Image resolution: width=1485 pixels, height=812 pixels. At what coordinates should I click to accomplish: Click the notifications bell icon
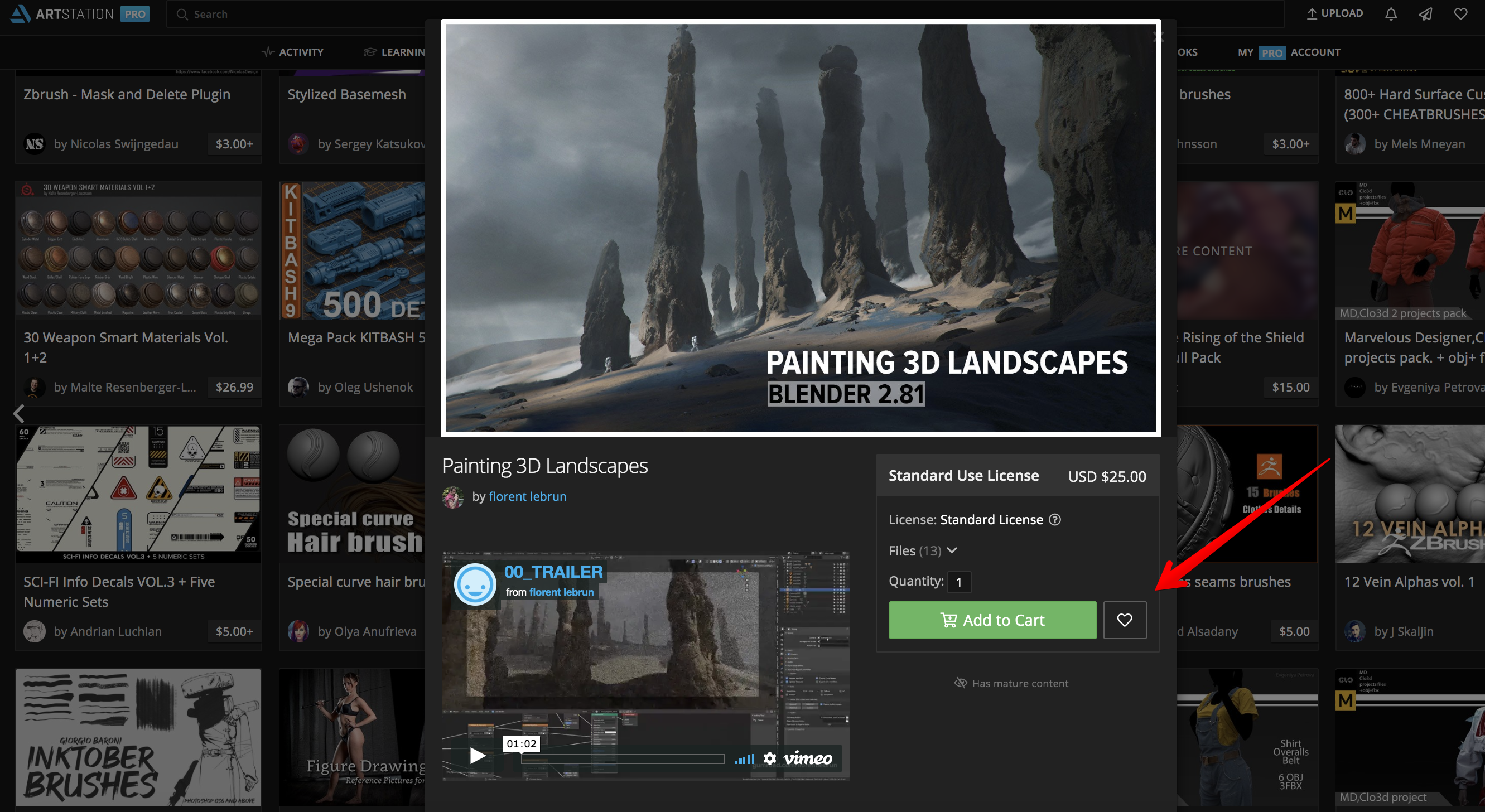(x=1391, y=14)
